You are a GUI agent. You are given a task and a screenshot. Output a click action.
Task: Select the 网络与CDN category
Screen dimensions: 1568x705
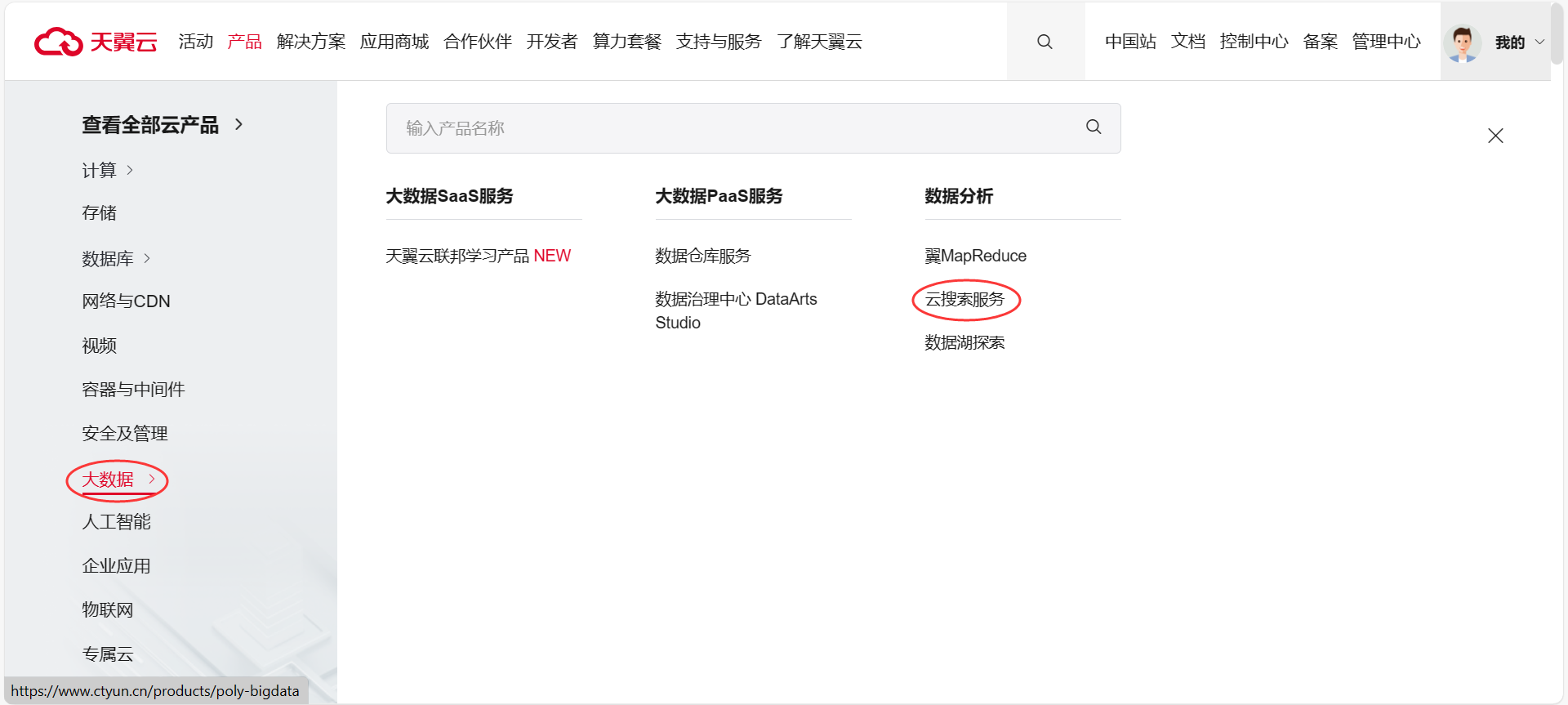(x=126, y=301)
